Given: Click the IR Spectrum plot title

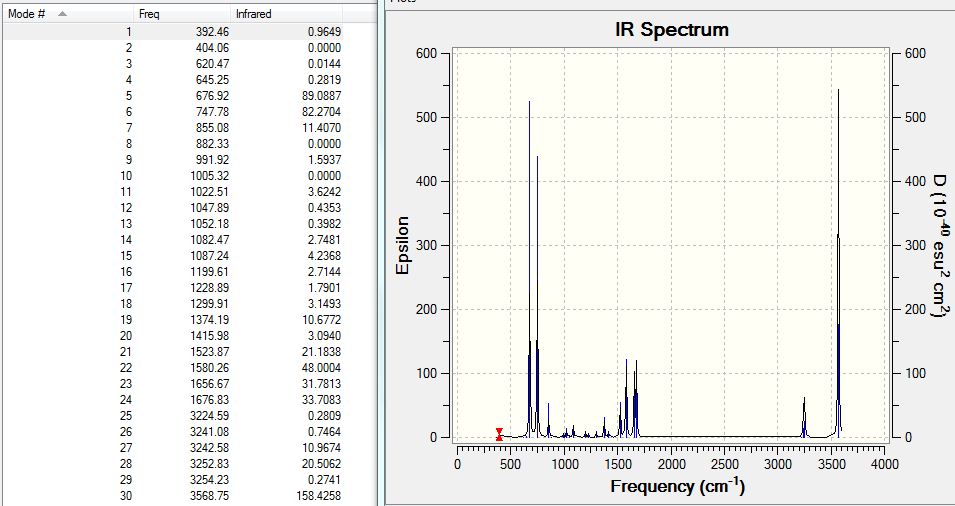Looking at the screenshot, I should pyautogui.click(x=672, y=30).
